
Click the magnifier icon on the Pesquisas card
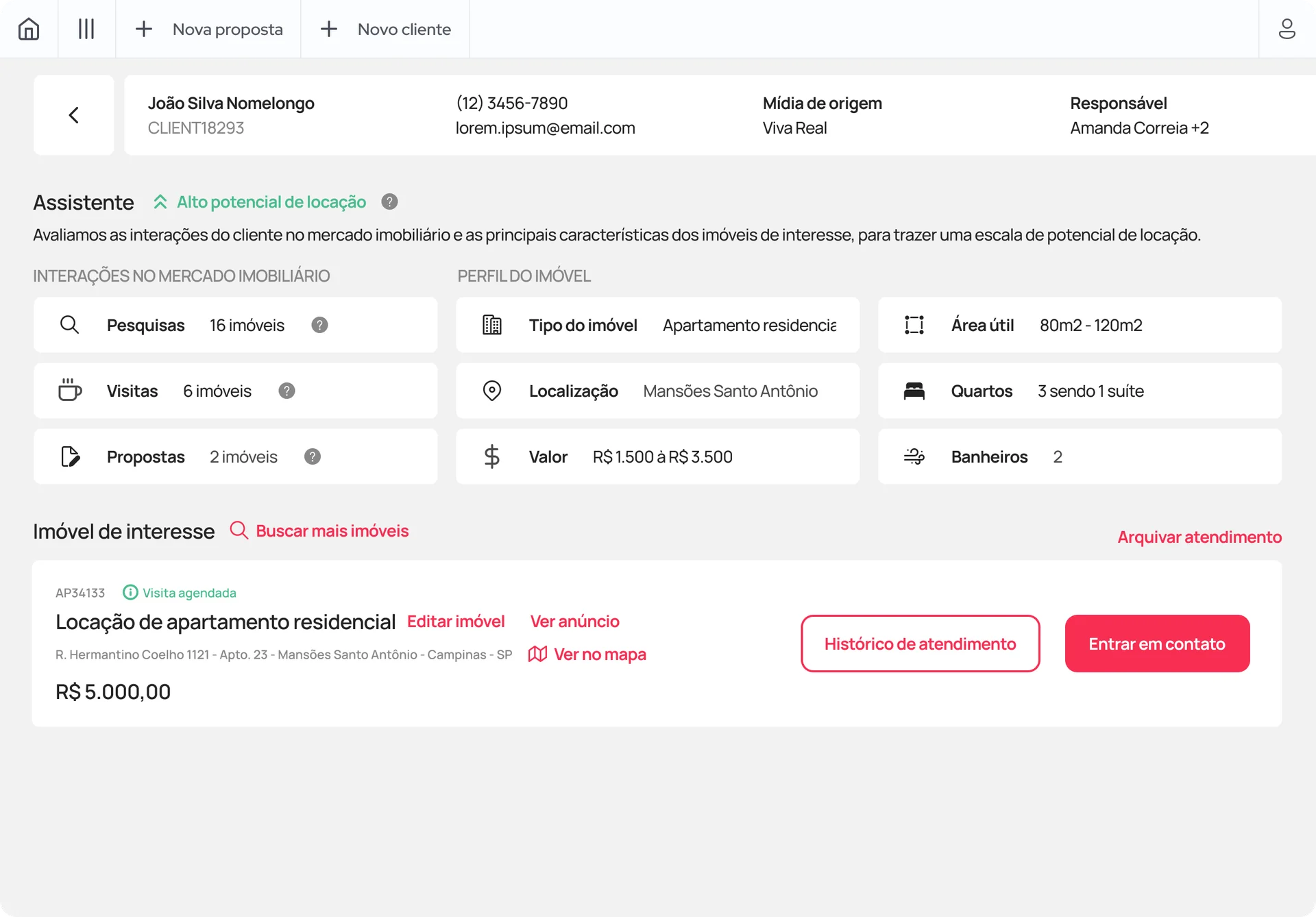(70, 325)
